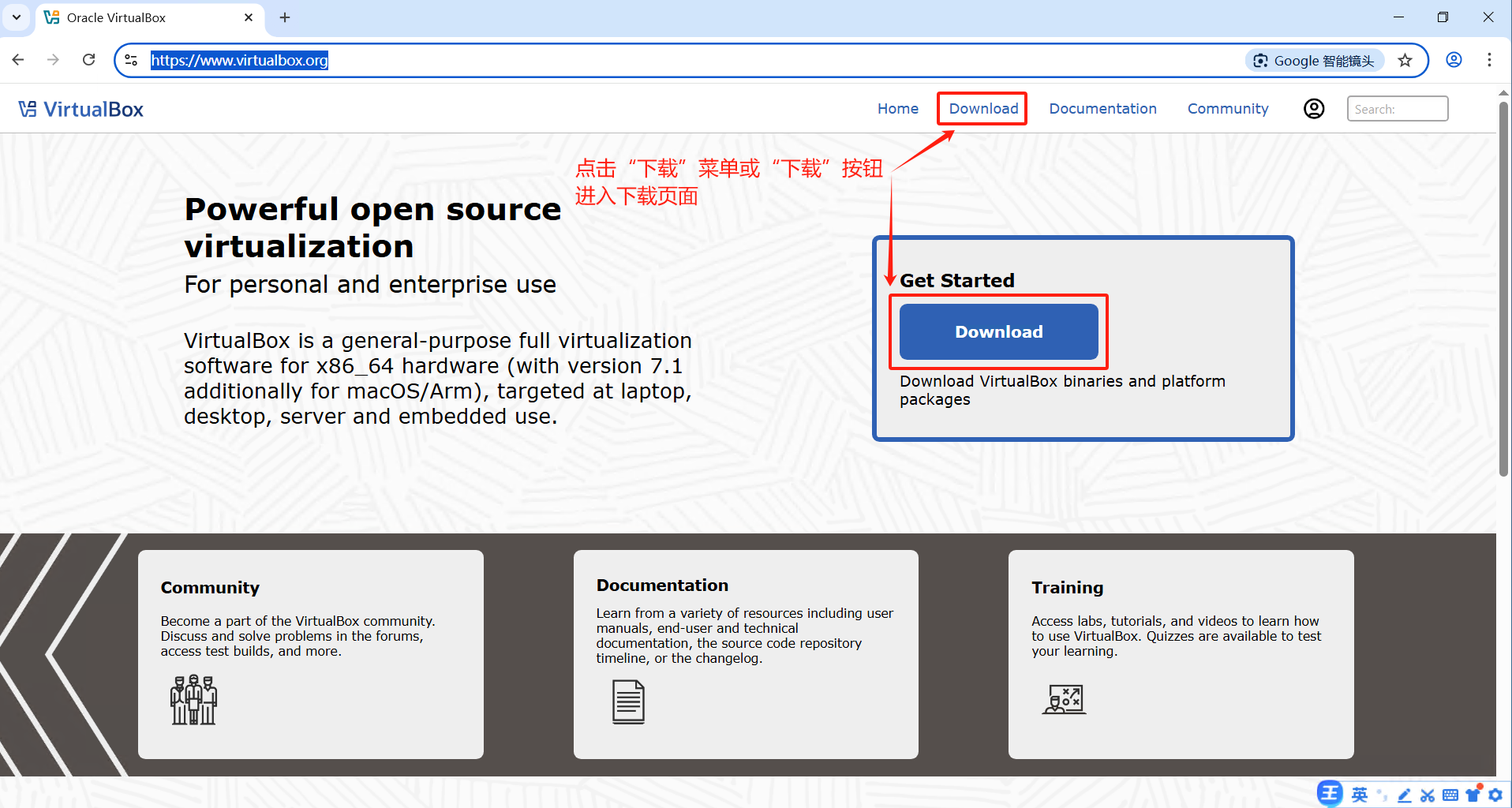Click the Documentation page icon
This screenshot has width=1512, height=808.
(x=628, y=701)
